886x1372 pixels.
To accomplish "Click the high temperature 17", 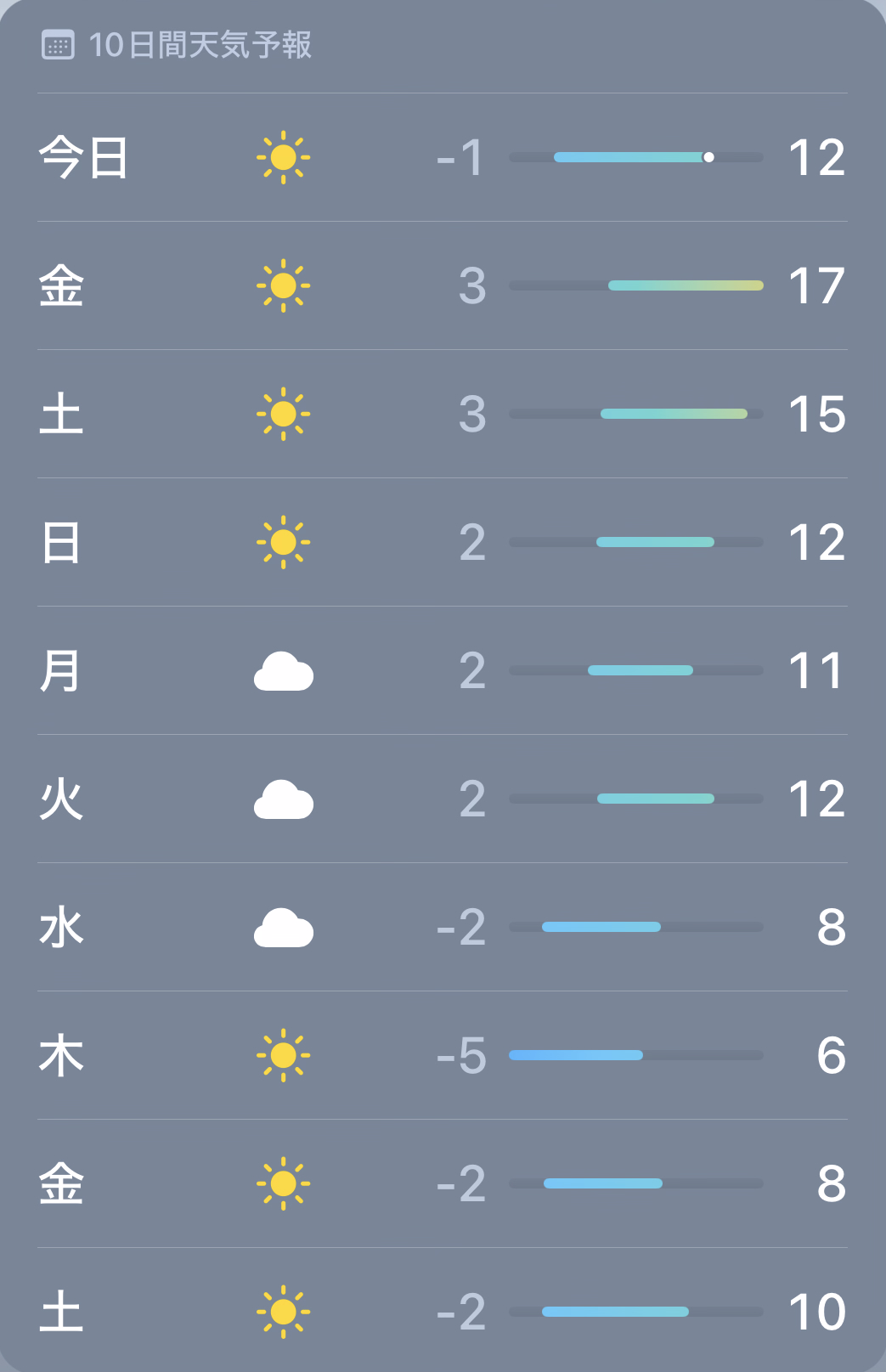I will (815, 286).
